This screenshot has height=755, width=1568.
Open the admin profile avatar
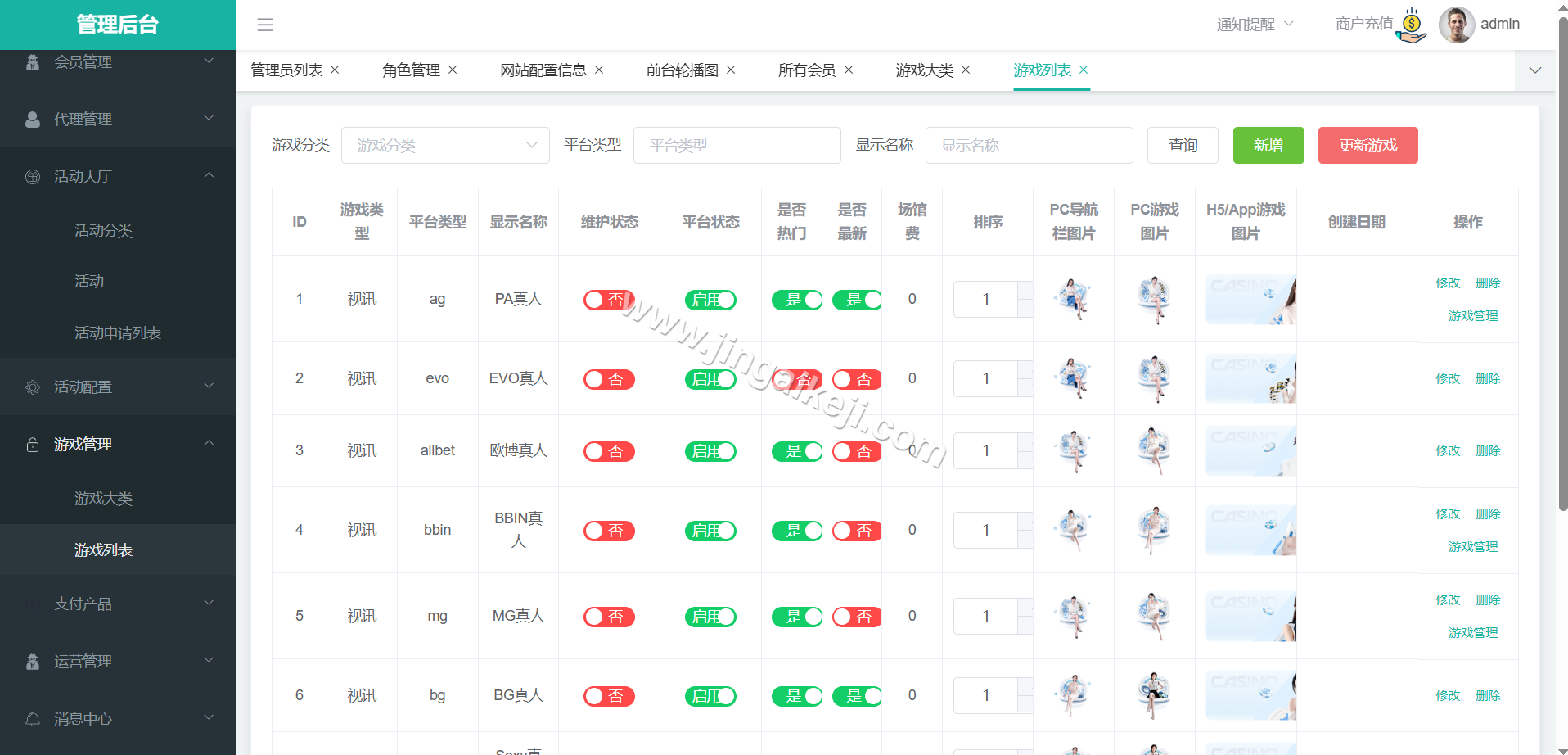pos(1456,24)
